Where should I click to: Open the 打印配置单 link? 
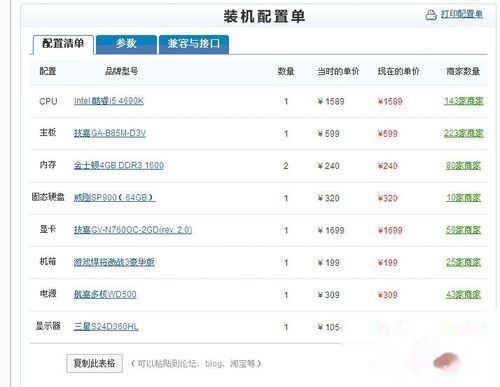click(x=462, y=14)
